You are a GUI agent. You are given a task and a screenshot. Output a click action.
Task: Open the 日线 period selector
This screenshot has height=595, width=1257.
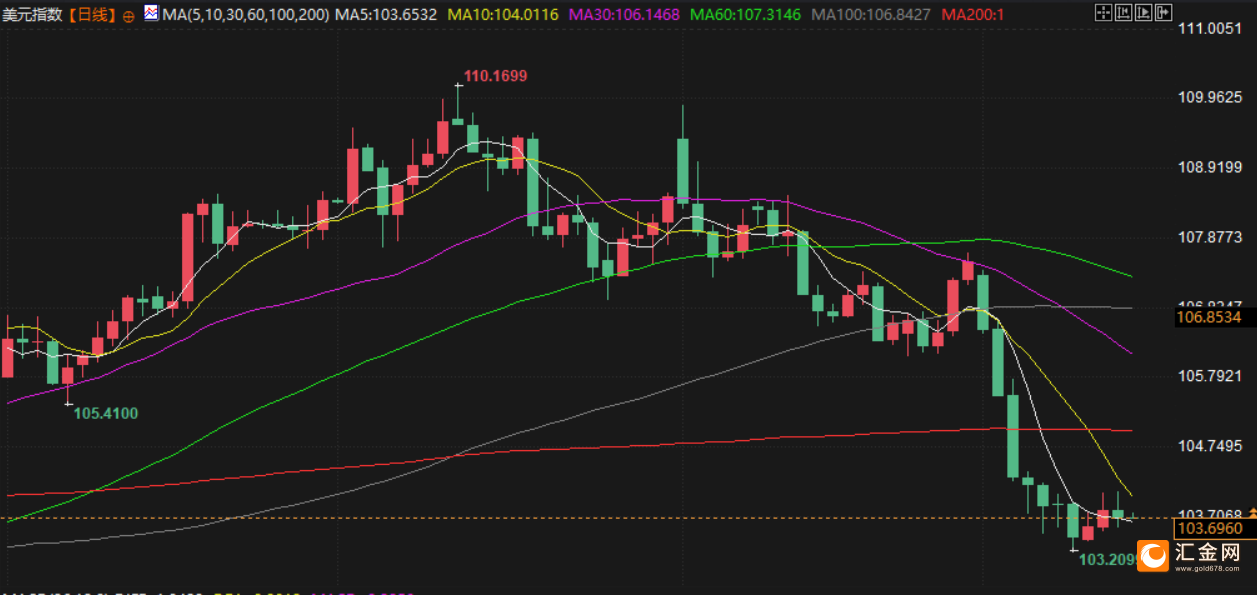pyautogui.click(x=91, y=15)
